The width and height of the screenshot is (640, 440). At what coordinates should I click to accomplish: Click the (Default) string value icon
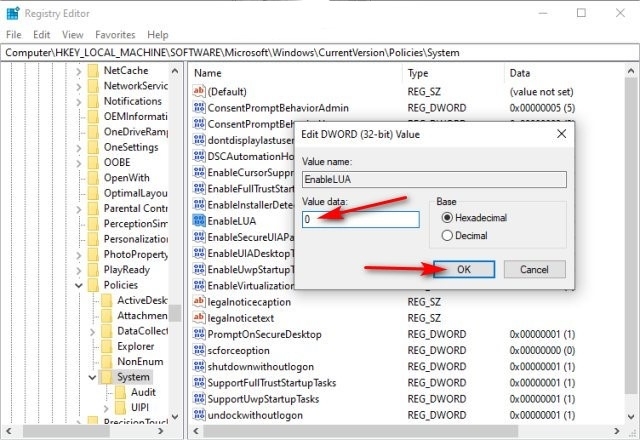198,91
